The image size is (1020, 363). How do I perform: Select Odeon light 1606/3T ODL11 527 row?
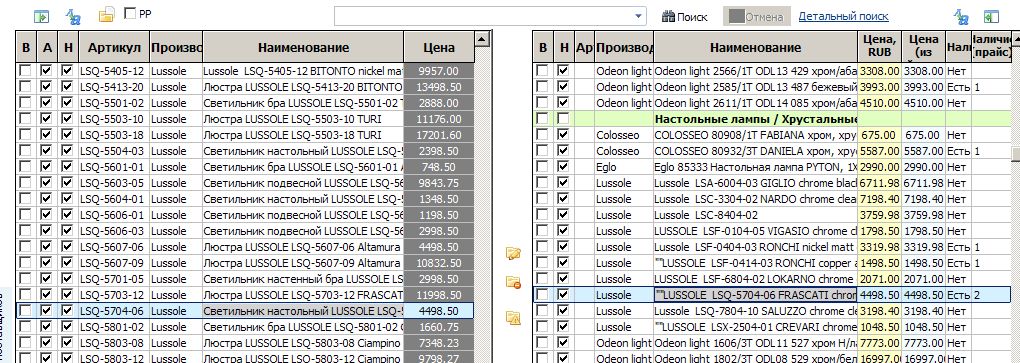point(772,343)
